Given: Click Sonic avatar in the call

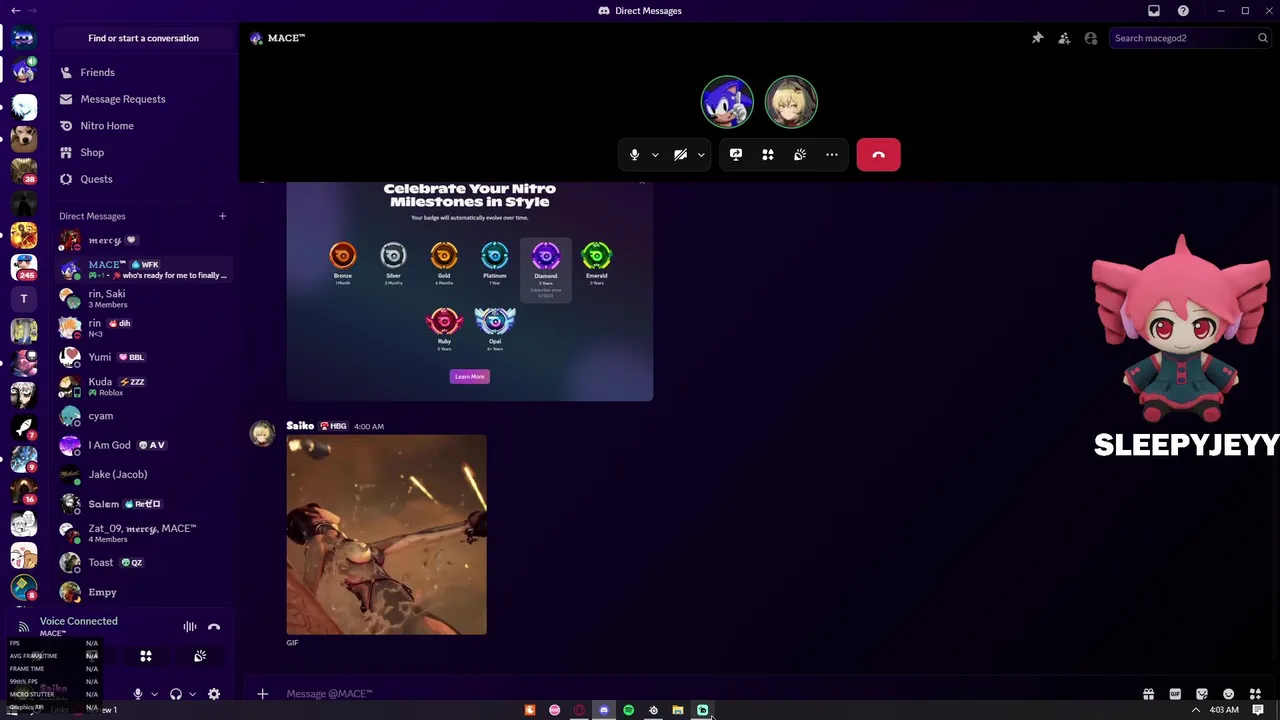Looking at the screenshot, I should 727,102.
